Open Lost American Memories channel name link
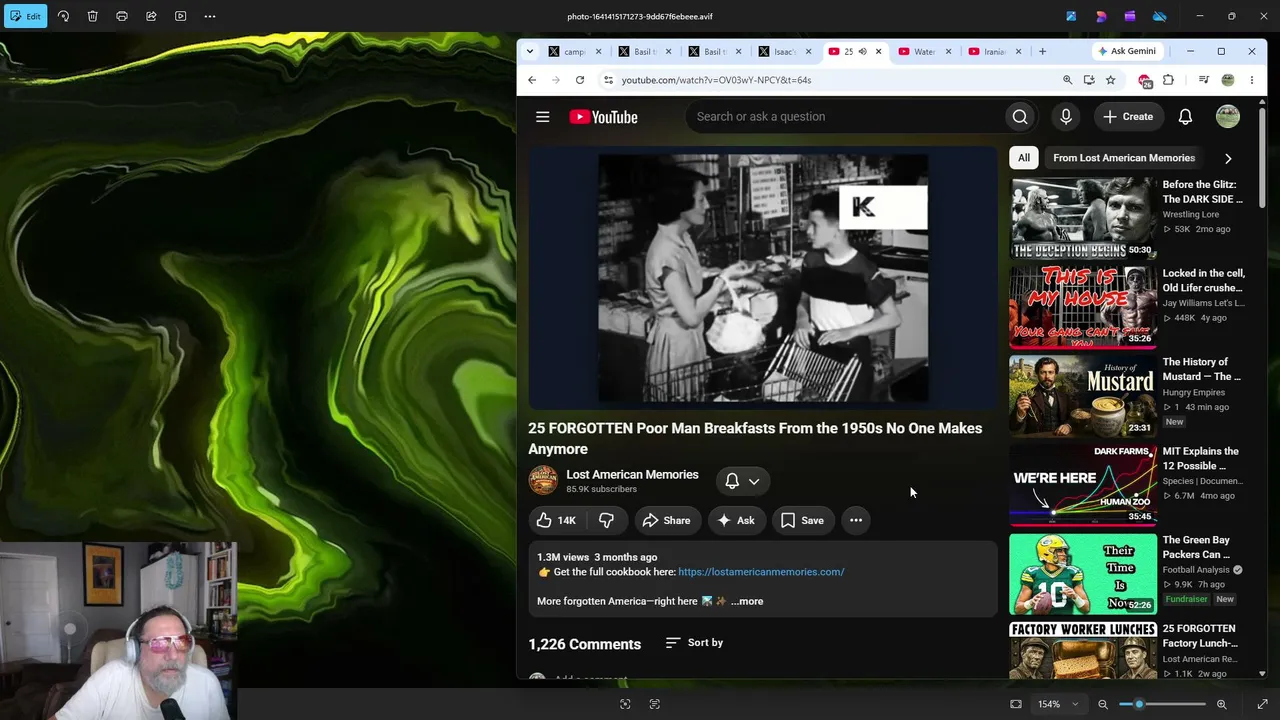 click(632, 475)
